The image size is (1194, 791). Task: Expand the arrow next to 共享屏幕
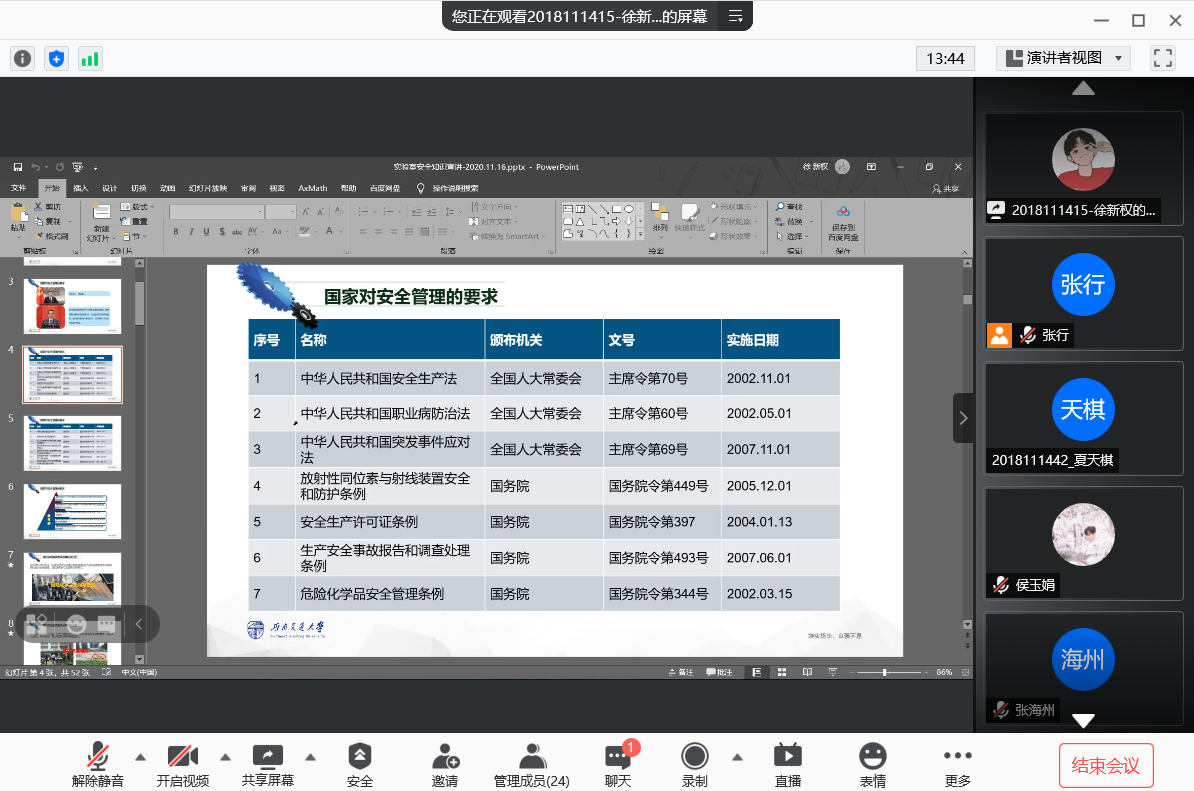tap(310, 758)
